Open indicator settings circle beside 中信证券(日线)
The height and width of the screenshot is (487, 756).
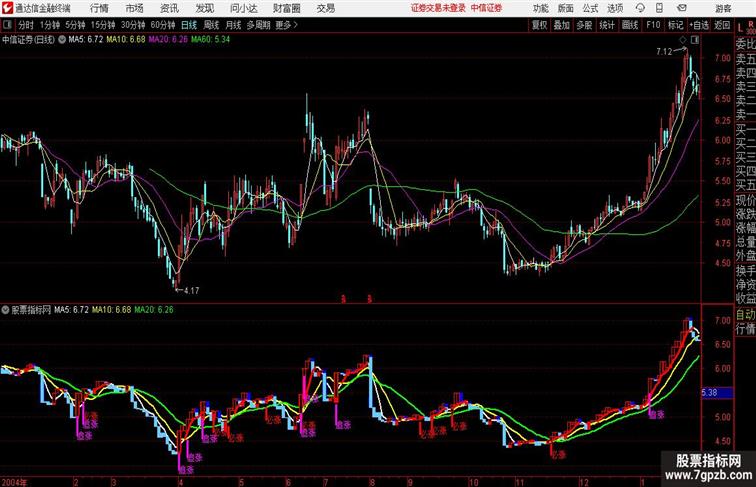(62, 40)
